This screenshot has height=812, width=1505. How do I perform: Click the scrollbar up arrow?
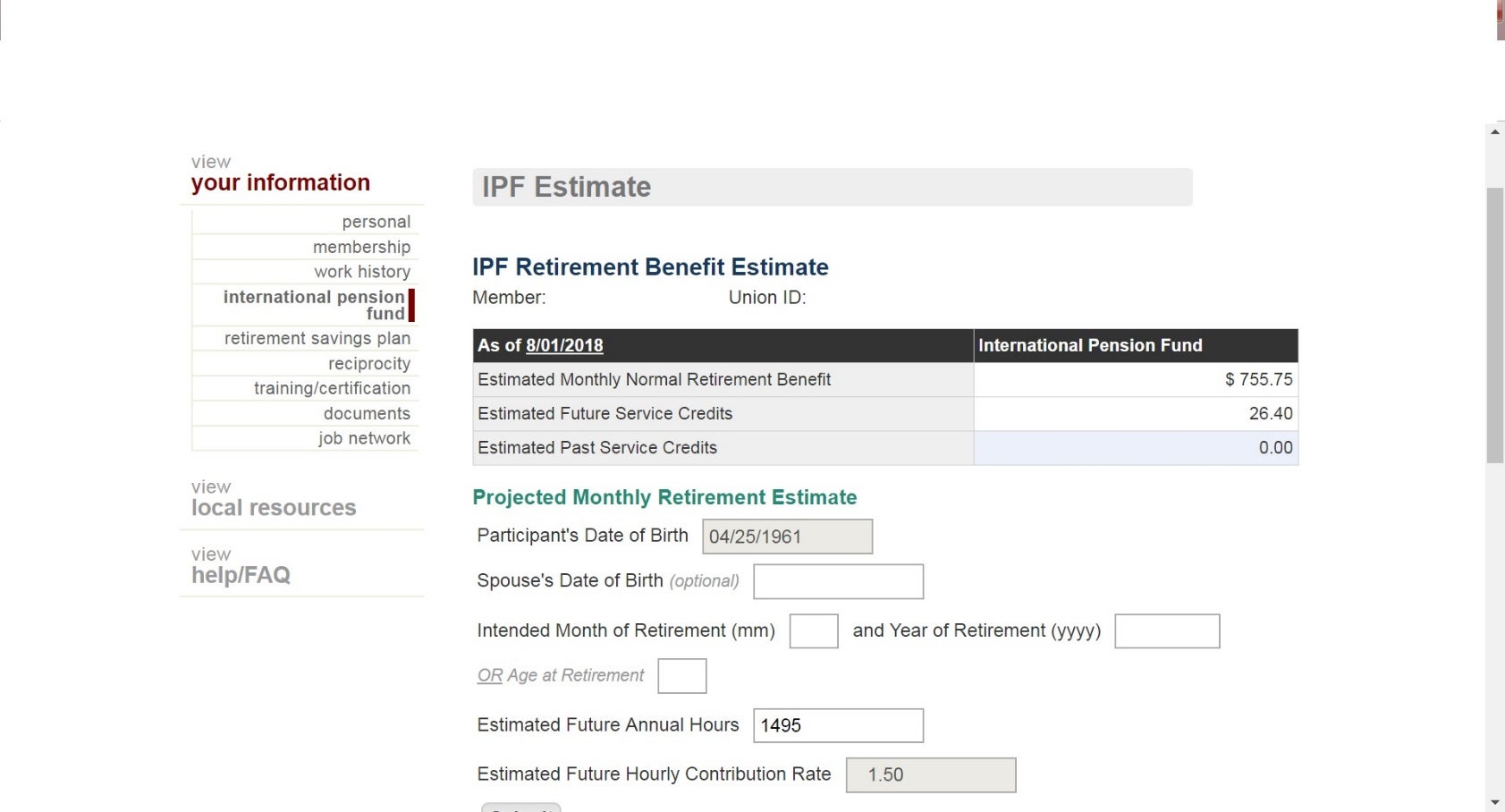point(1495,132)
